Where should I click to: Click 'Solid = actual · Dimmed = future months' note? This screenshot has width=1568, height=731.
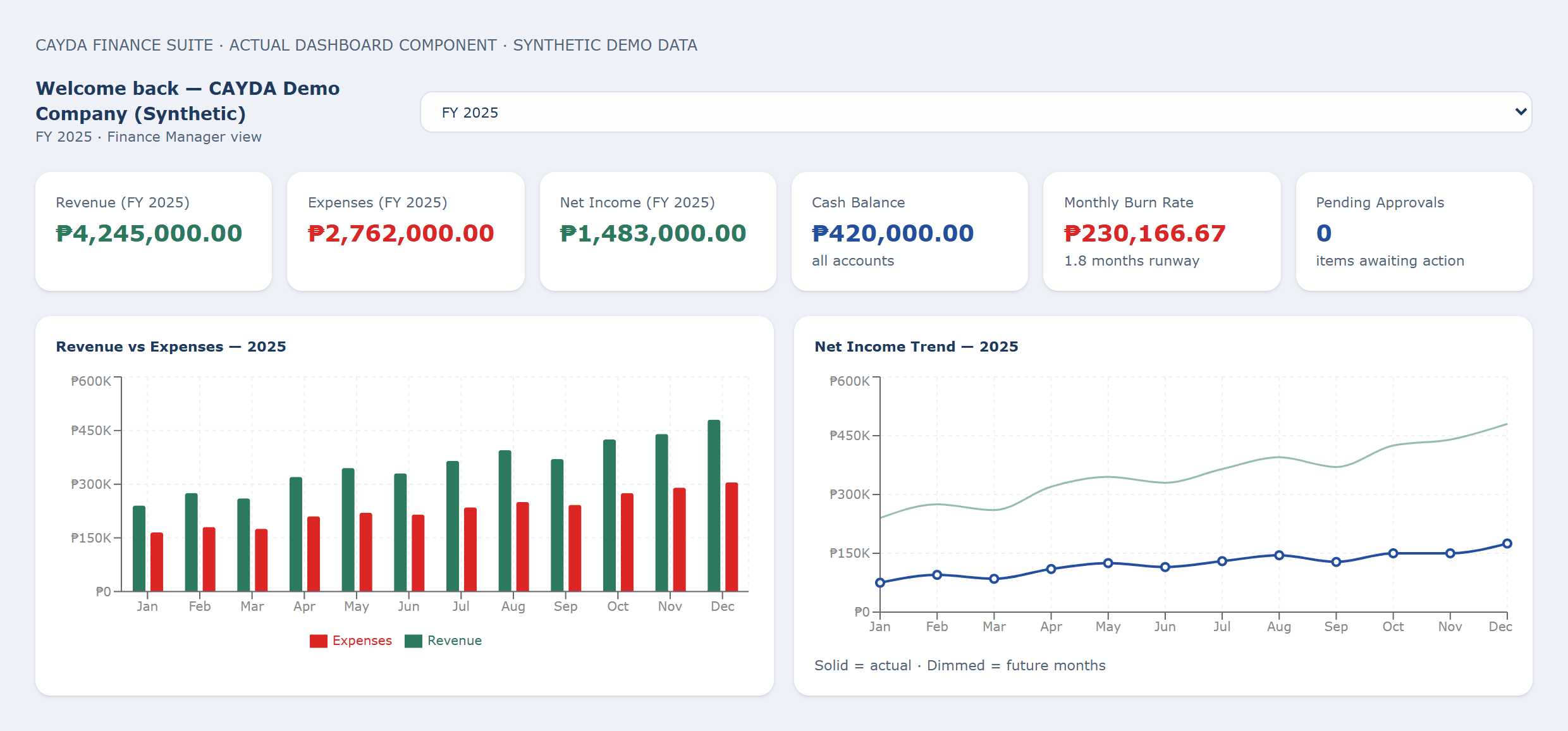[x=960, y=665]
